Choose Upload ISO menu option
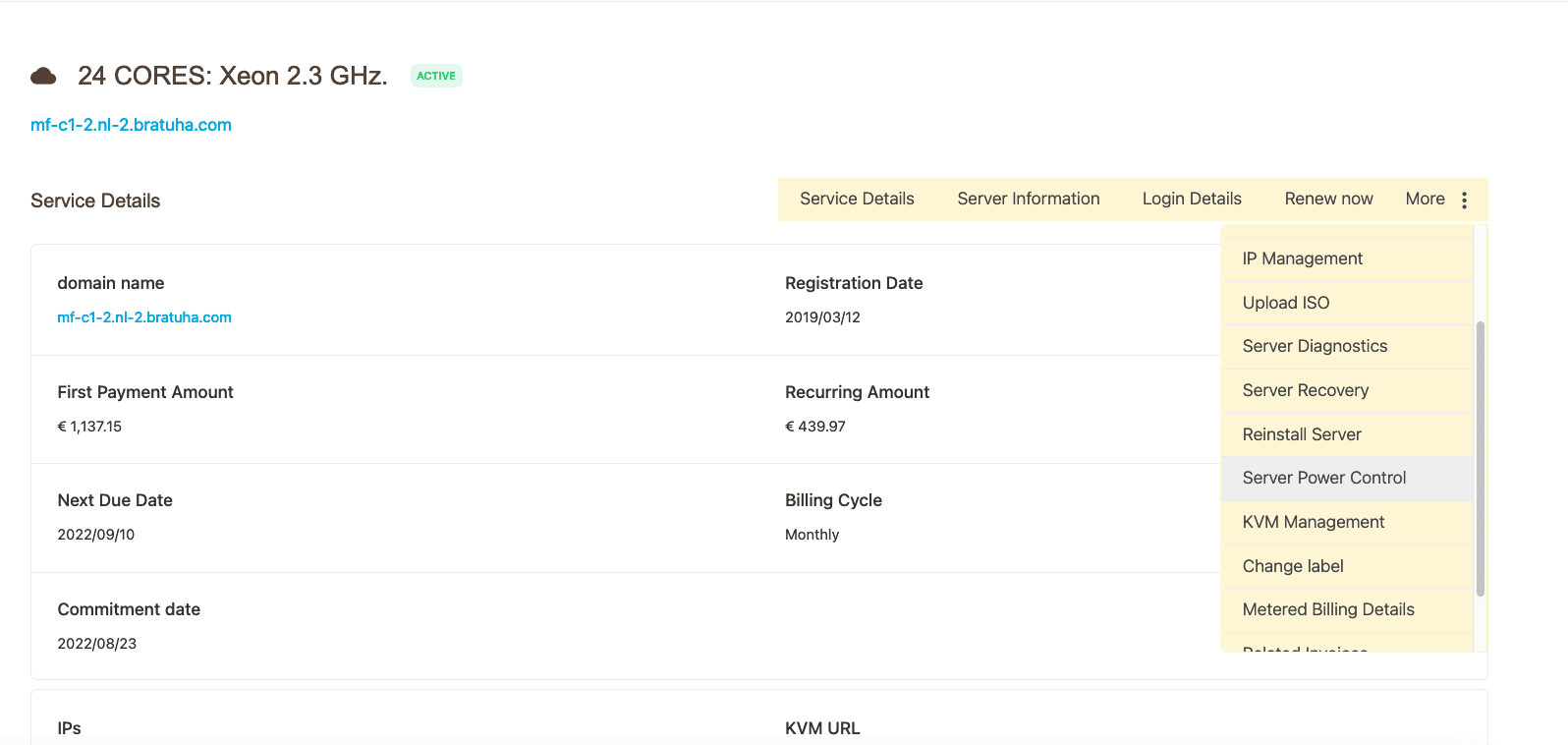The width and height of the screenshot is (1568, 745). [1285, 303]
